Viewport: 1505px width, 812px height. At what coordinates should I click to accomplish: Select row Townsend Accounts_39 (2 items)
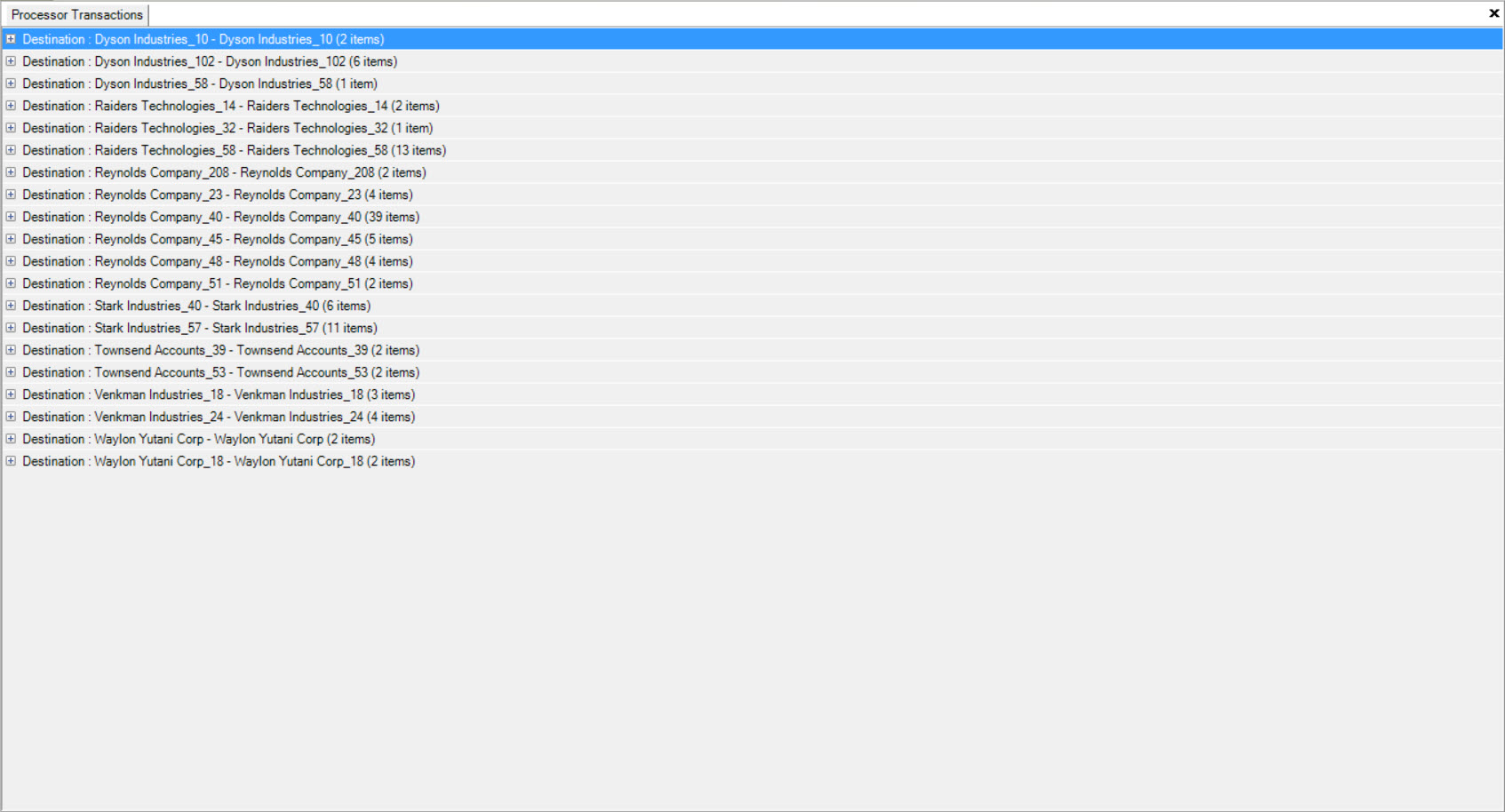(752, 350)
